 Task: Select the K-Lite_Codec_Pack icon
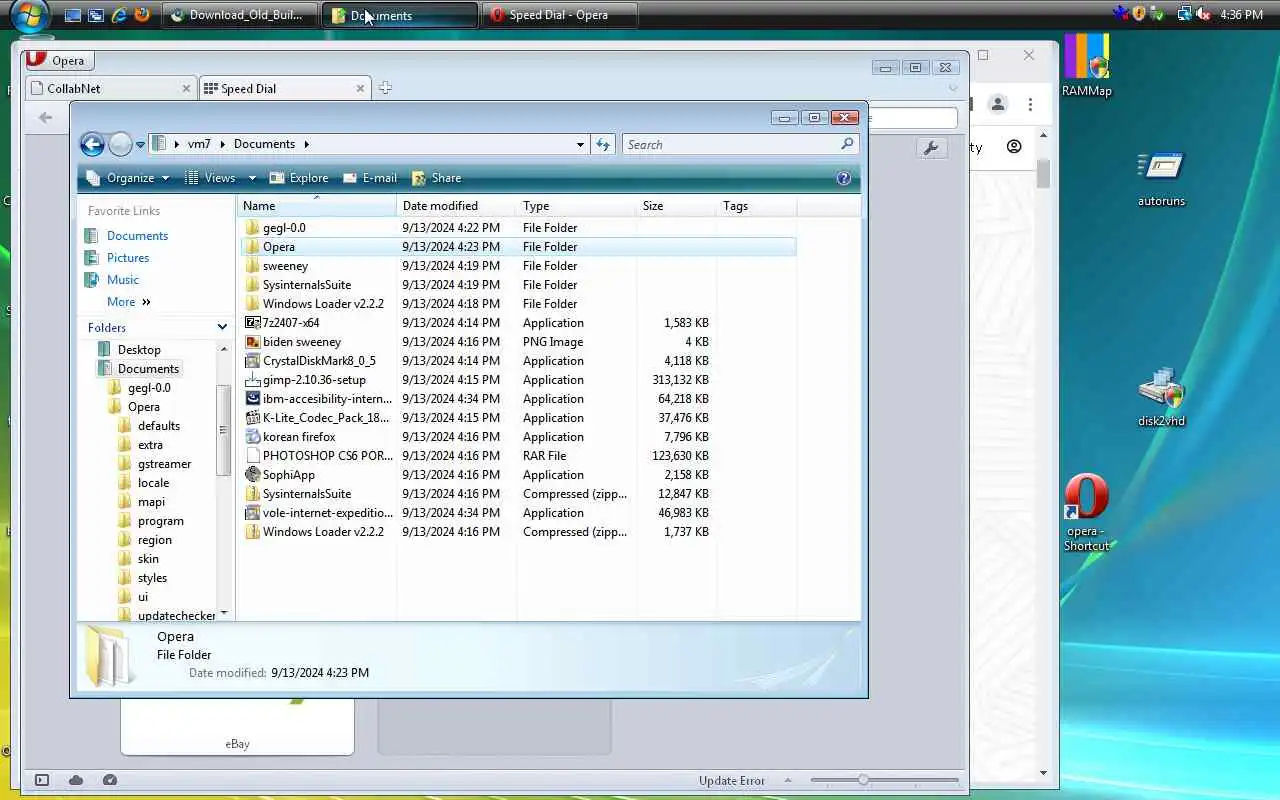pyautogui.click(x=253, y=418)
